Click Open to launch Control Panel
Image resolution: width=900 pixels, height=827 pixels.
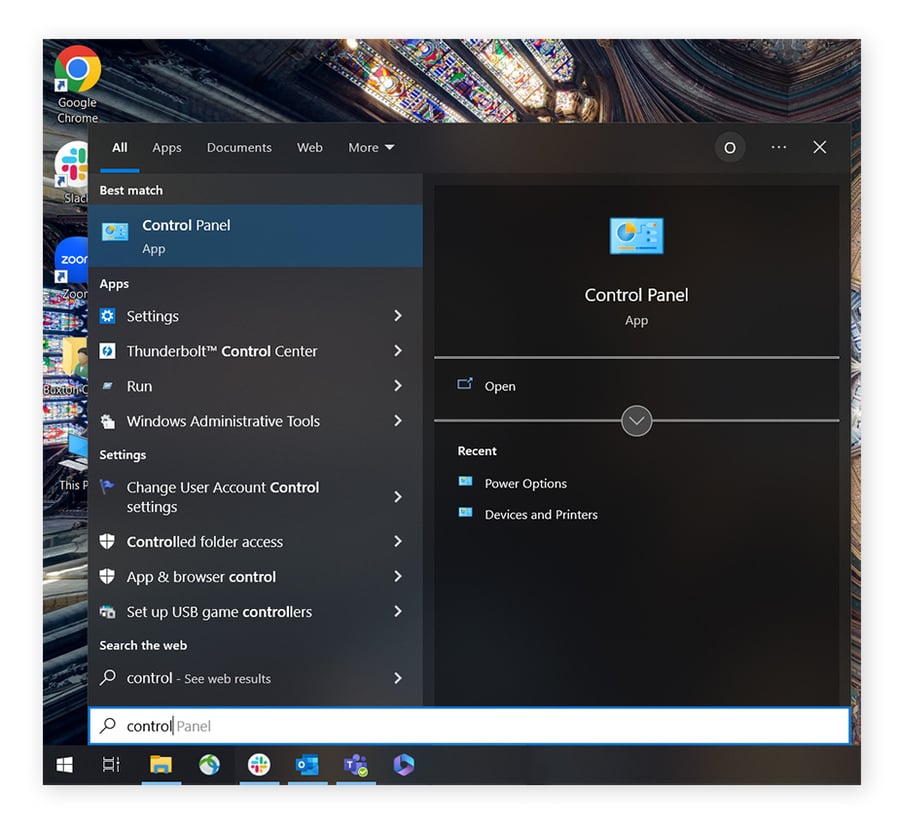500,386
